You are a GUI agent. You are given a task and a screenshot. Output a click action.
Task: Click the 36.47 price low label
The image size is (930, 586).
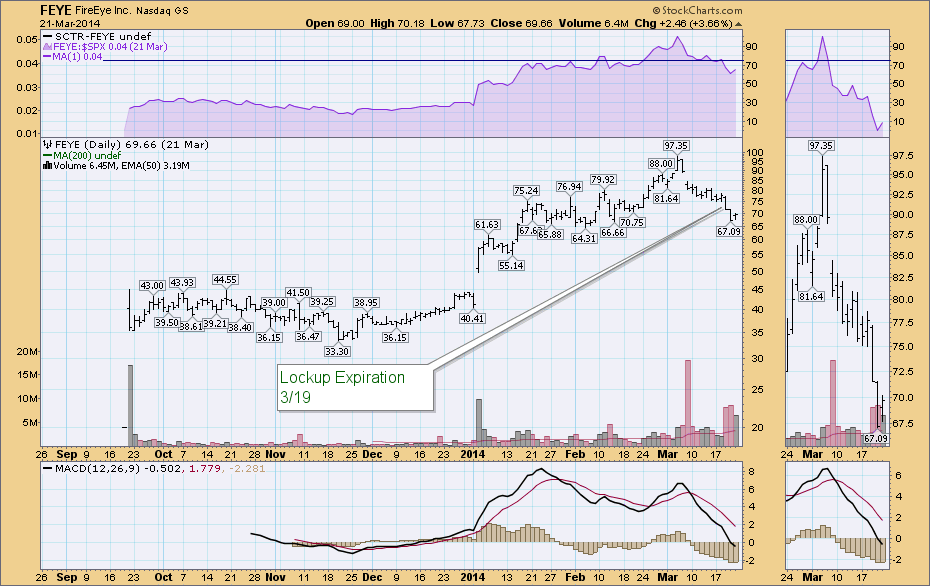click(x=308, y=336)
